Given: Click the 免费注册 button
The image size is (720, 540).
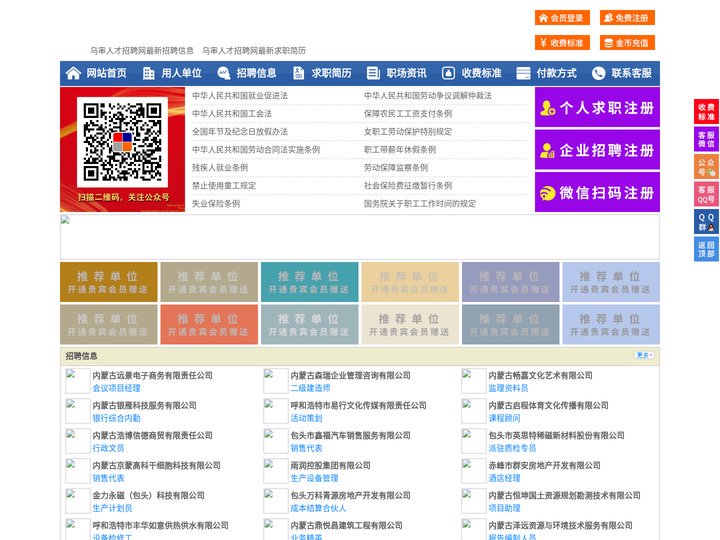Looking at the screenshot, I should 627,18.
